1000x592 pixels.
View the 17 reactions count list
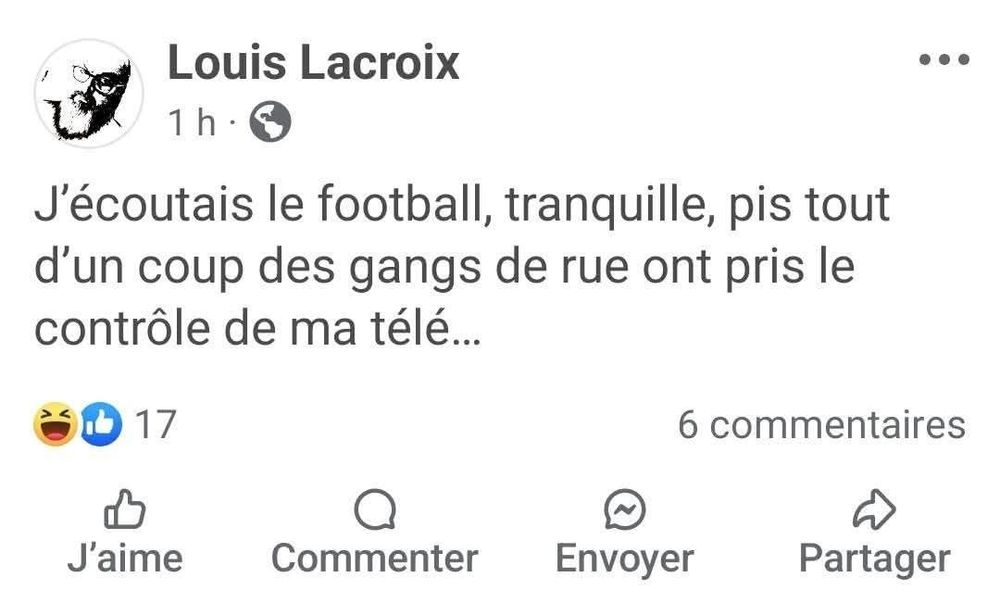point(156,425)
